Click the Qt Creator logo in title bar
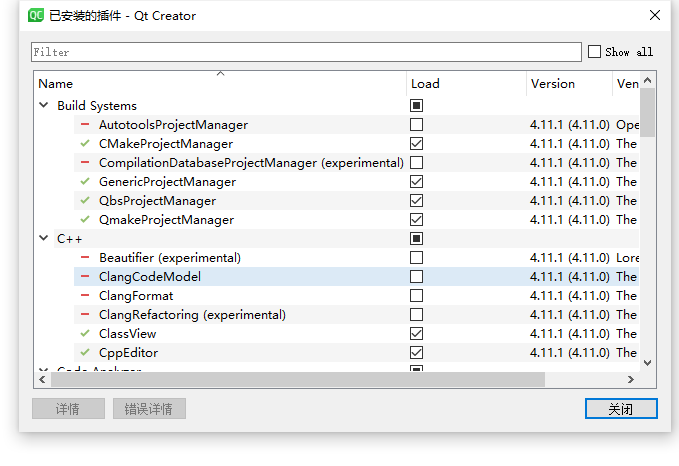 [x=36, y=16]
